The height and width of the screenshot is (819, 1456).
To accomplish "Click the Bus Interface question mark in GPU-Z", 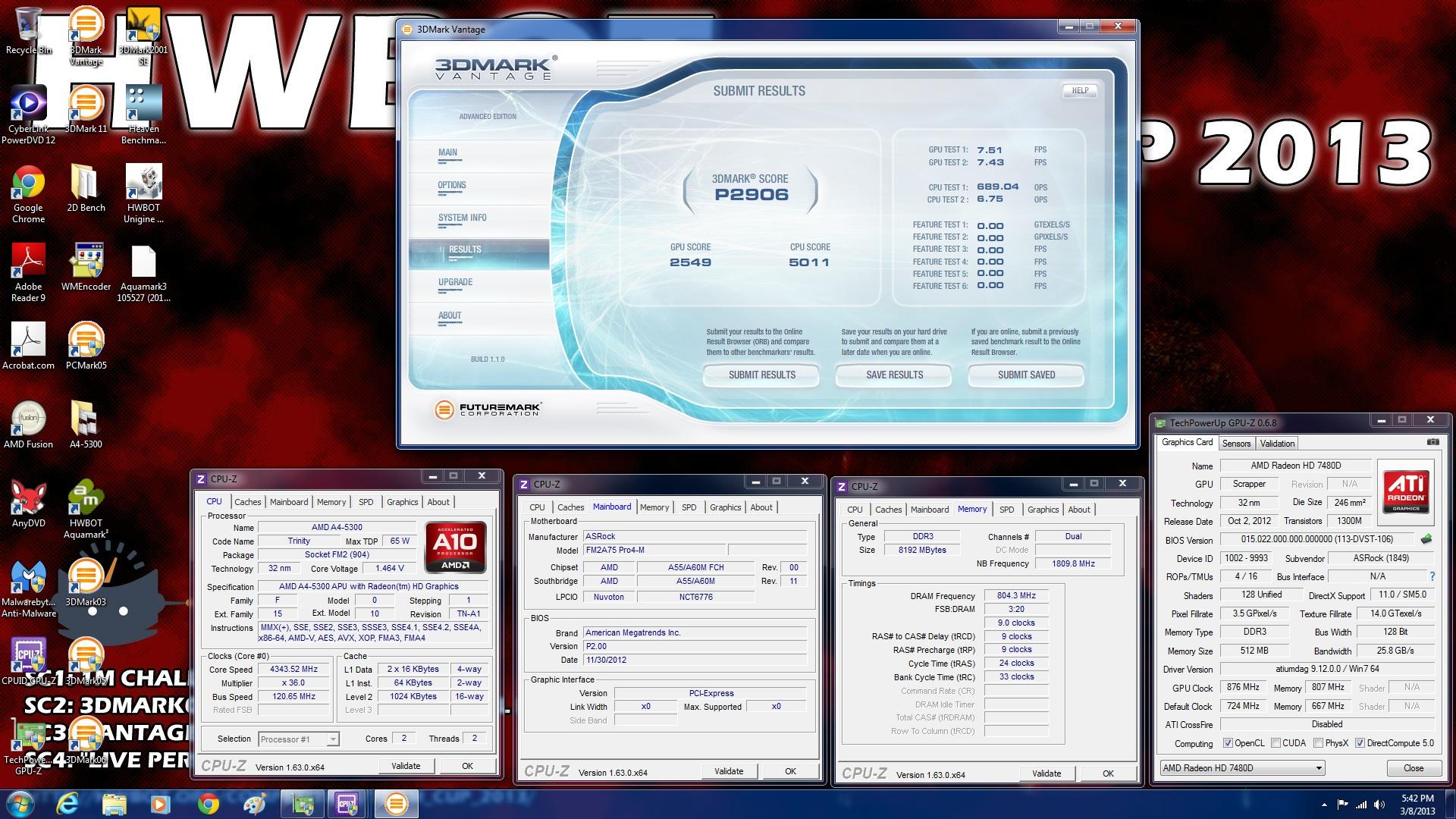I will (x=1432, y=576).
